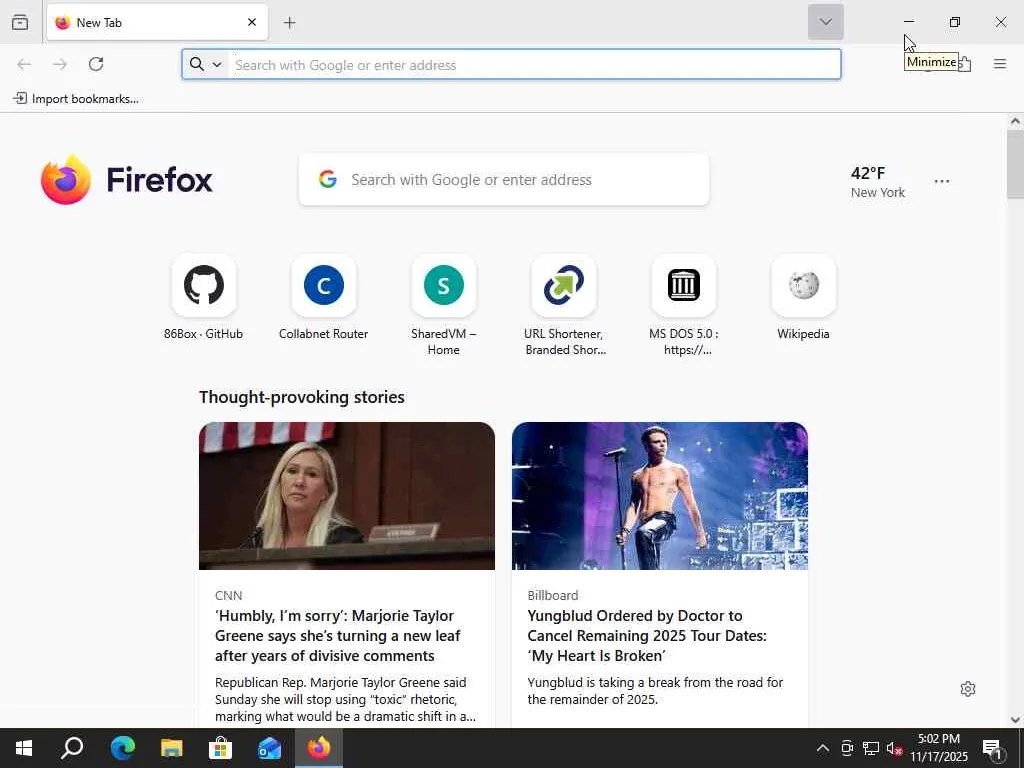Viewport: 1024px width, 768px height.
Task: Open the Marjorie Taylor Greene story image
Action: tap(347, 496)
